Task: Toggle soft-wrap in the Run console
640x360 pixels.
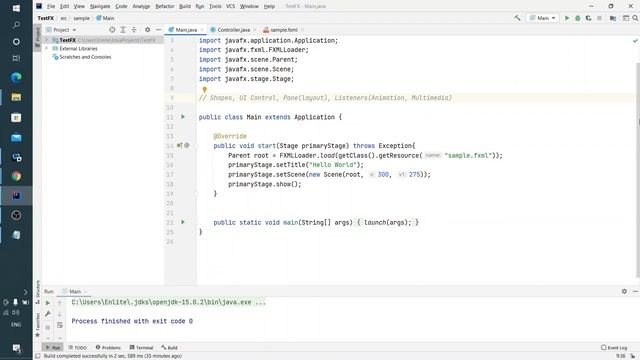Action: [x=60, y=325]
